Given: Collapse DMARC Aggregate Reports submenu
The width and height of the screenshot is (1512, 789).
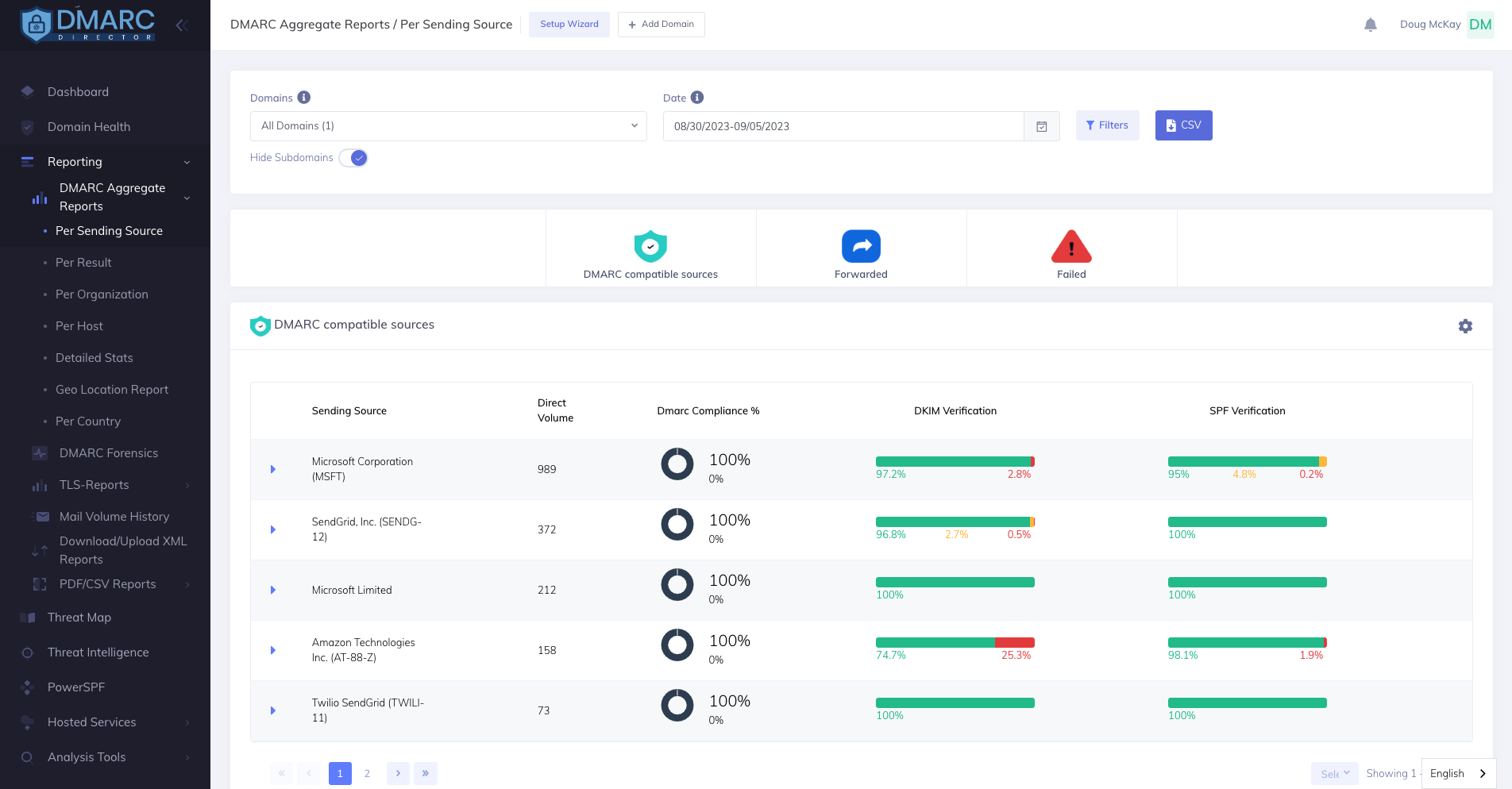Looking at the screenshot, I should [187, 198].
